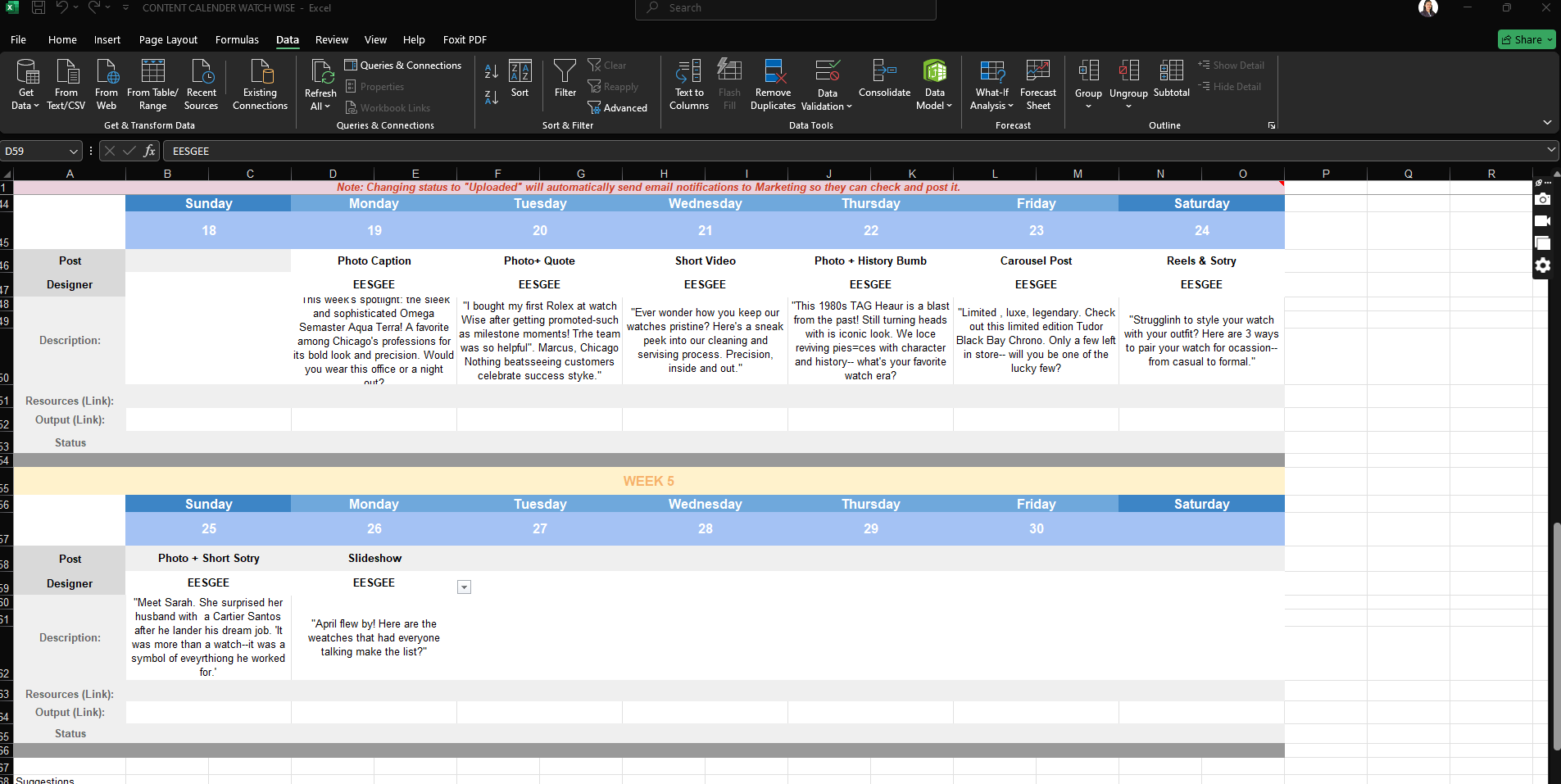Switch to the Insert tab
This screenshot has height=784, width=1561.
[x=107, y=39]
